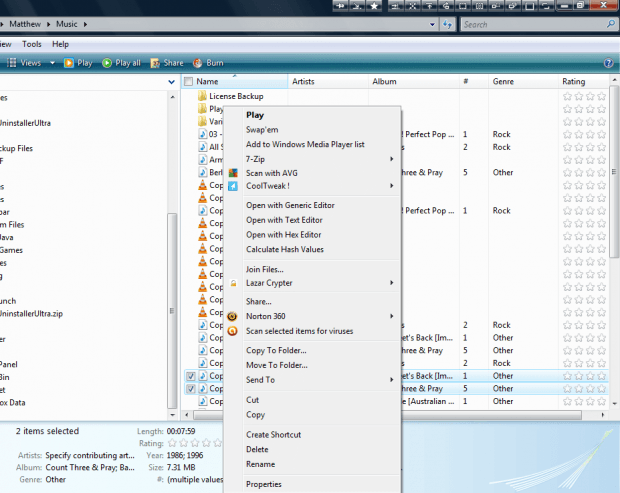
Task: Sort by the Rating column header
Action: click(583, 81)
